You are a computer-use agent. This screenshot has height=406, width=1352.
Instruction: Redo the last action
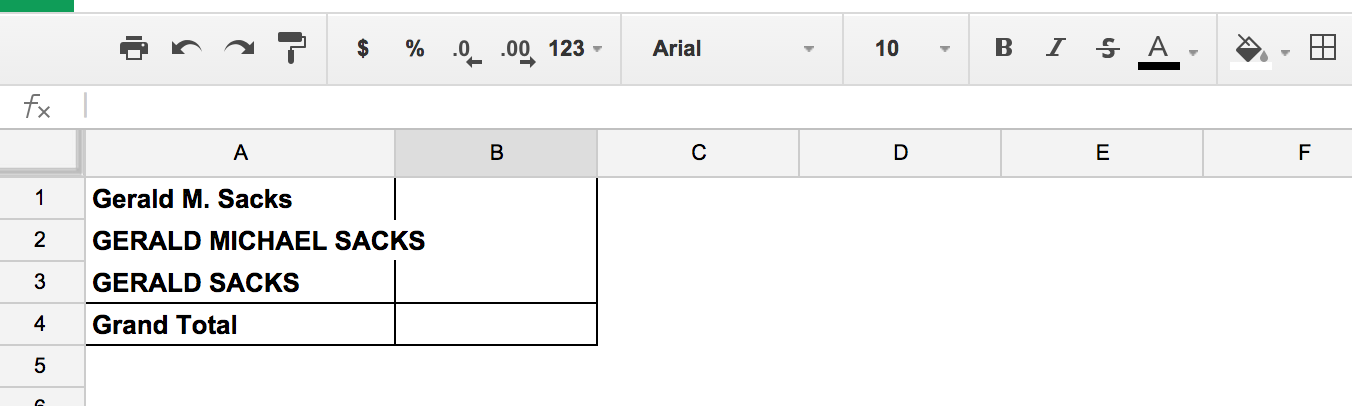(x=239, y=48)
